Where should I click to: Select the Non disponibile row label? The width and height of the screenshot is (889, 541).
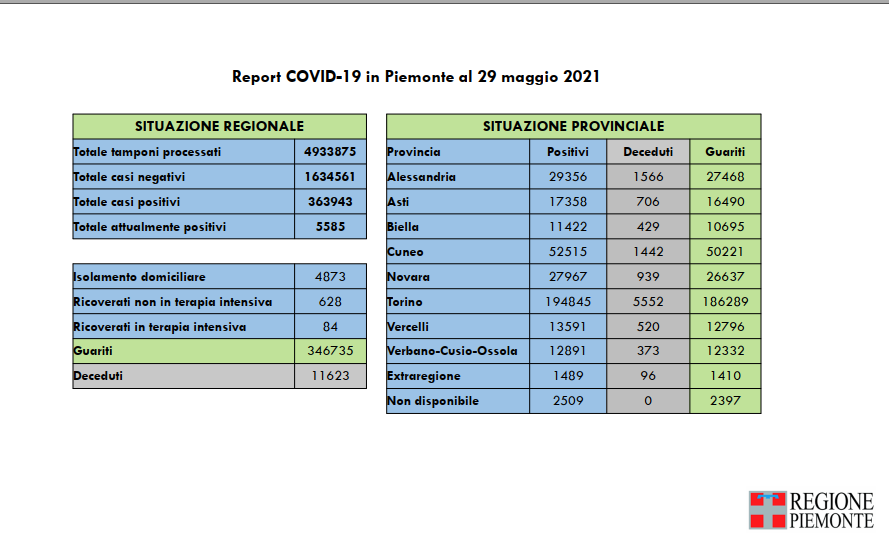click(433, 402)
